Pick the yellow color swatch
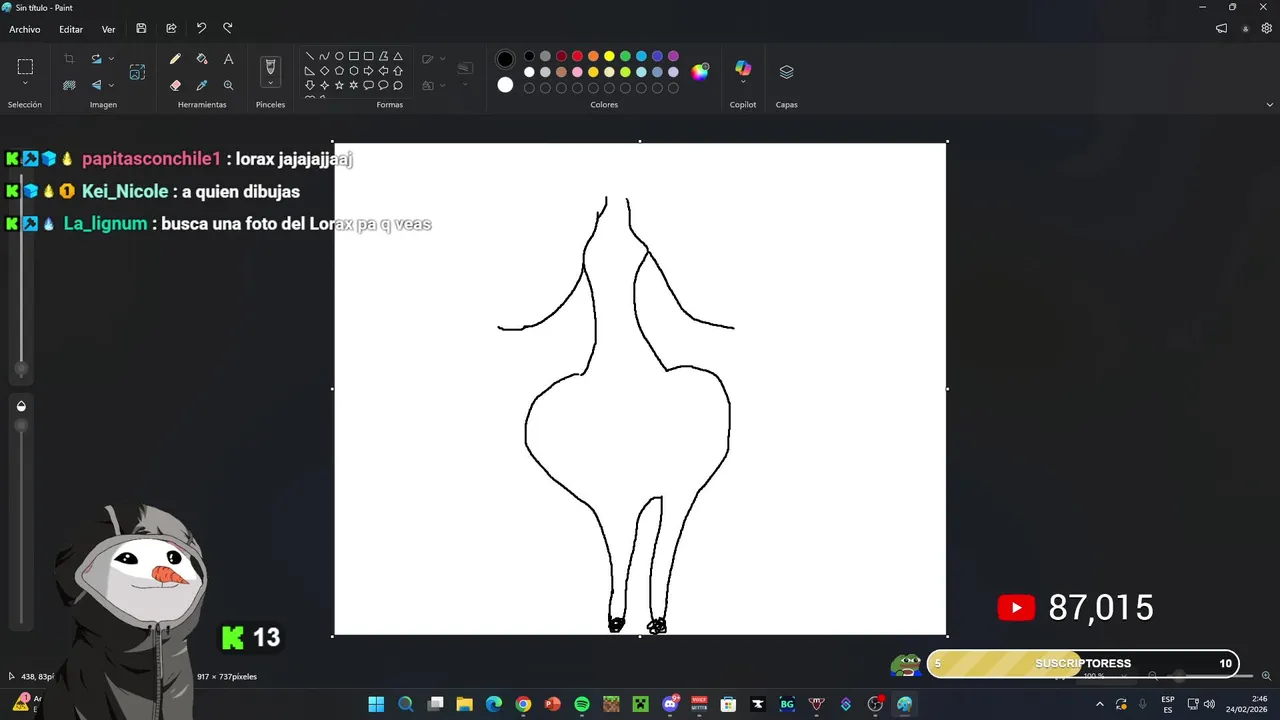1280x720 pixels. (609, 56)
